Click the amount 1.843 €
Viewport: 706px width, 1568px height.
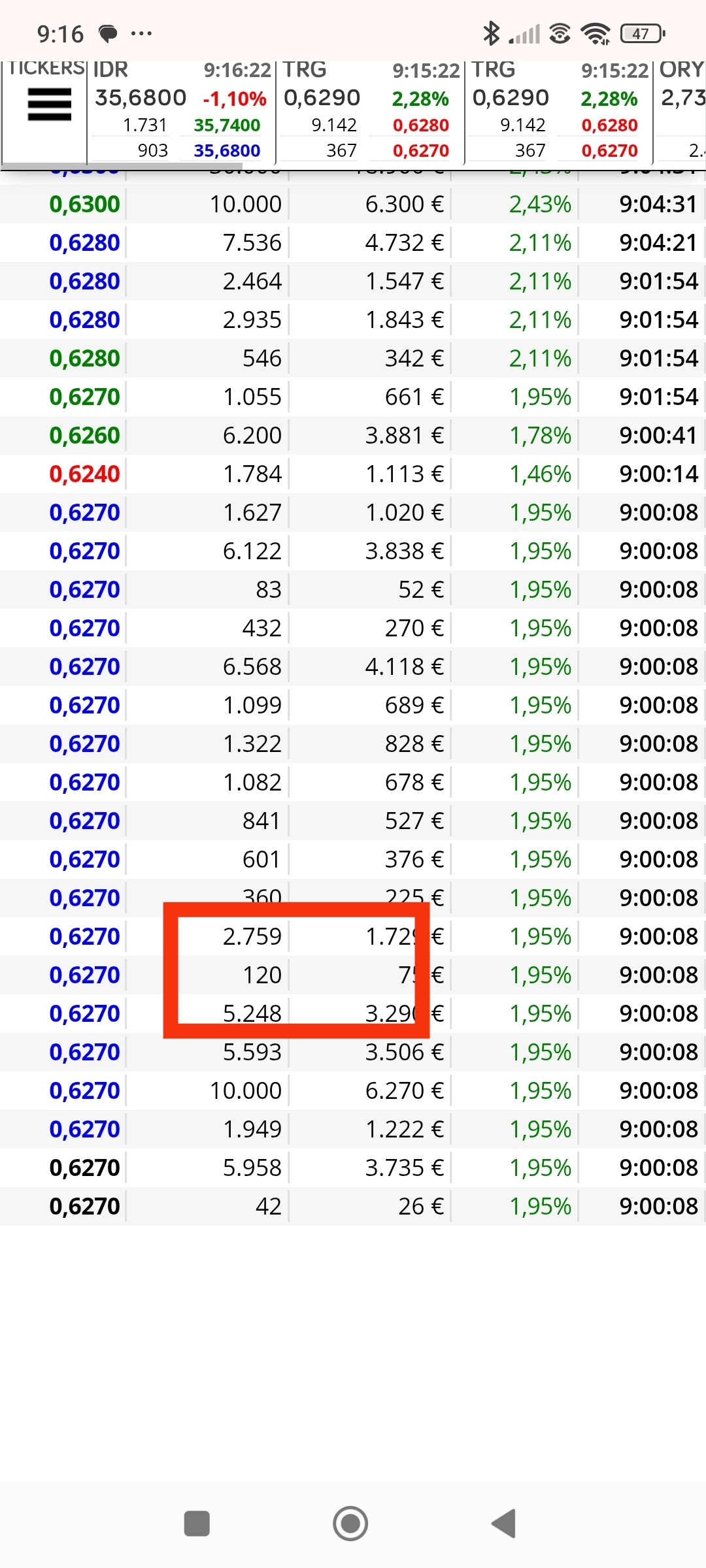tap(405, 320)
